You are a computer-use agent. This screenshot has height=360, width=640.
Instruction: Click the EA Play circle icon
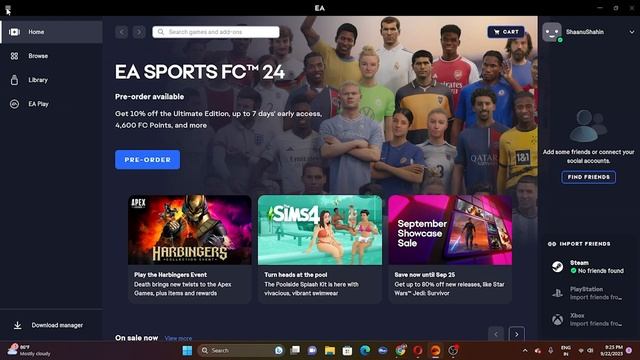point(14,104)
